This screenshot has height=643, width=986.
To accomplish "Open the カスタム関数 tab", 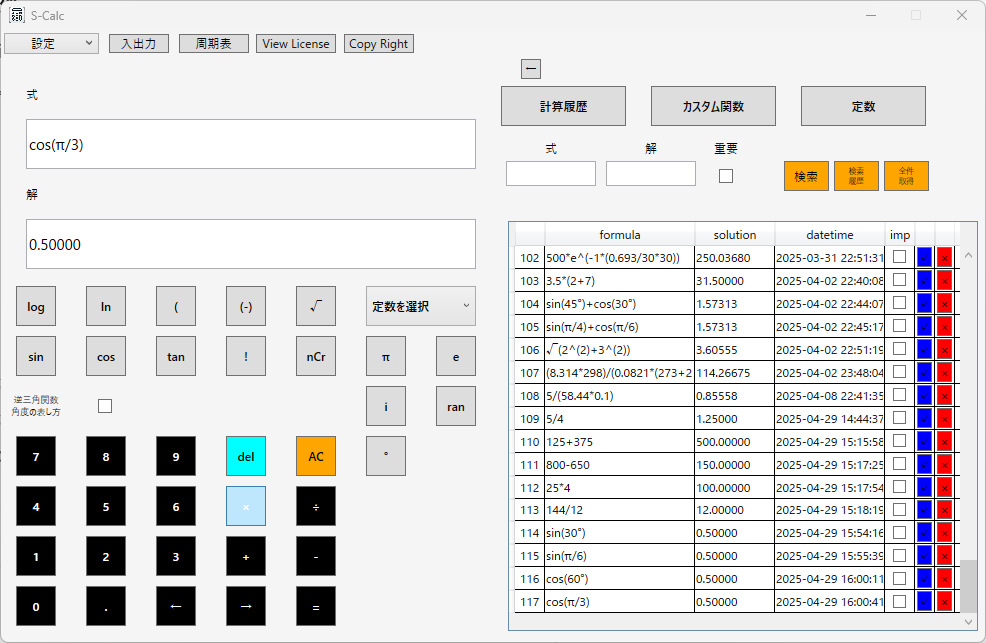I will tap(713, 106).
